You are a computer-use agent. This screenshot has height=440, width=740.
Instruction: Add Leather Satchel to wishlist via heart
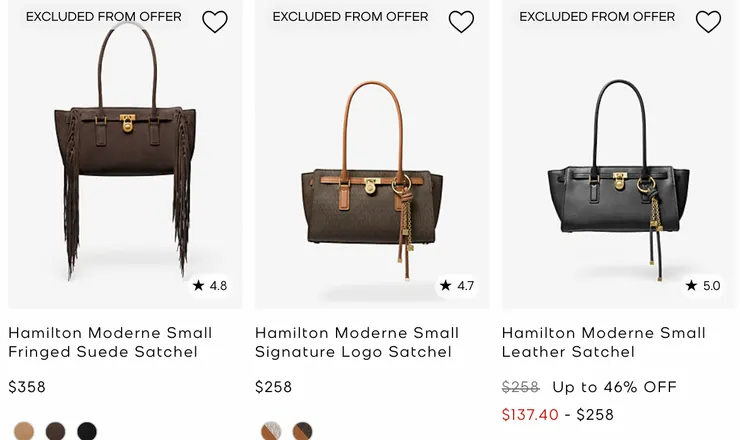pyautogui.click(x=708, y=21)
